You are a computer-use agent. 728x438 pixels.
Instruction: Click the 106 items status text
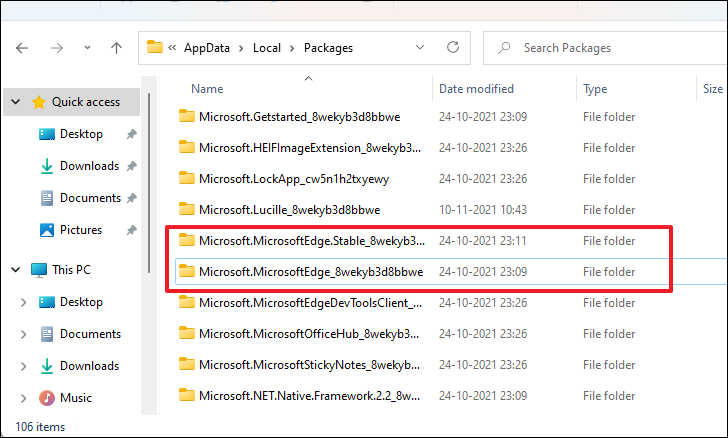[x=40, y=427]
